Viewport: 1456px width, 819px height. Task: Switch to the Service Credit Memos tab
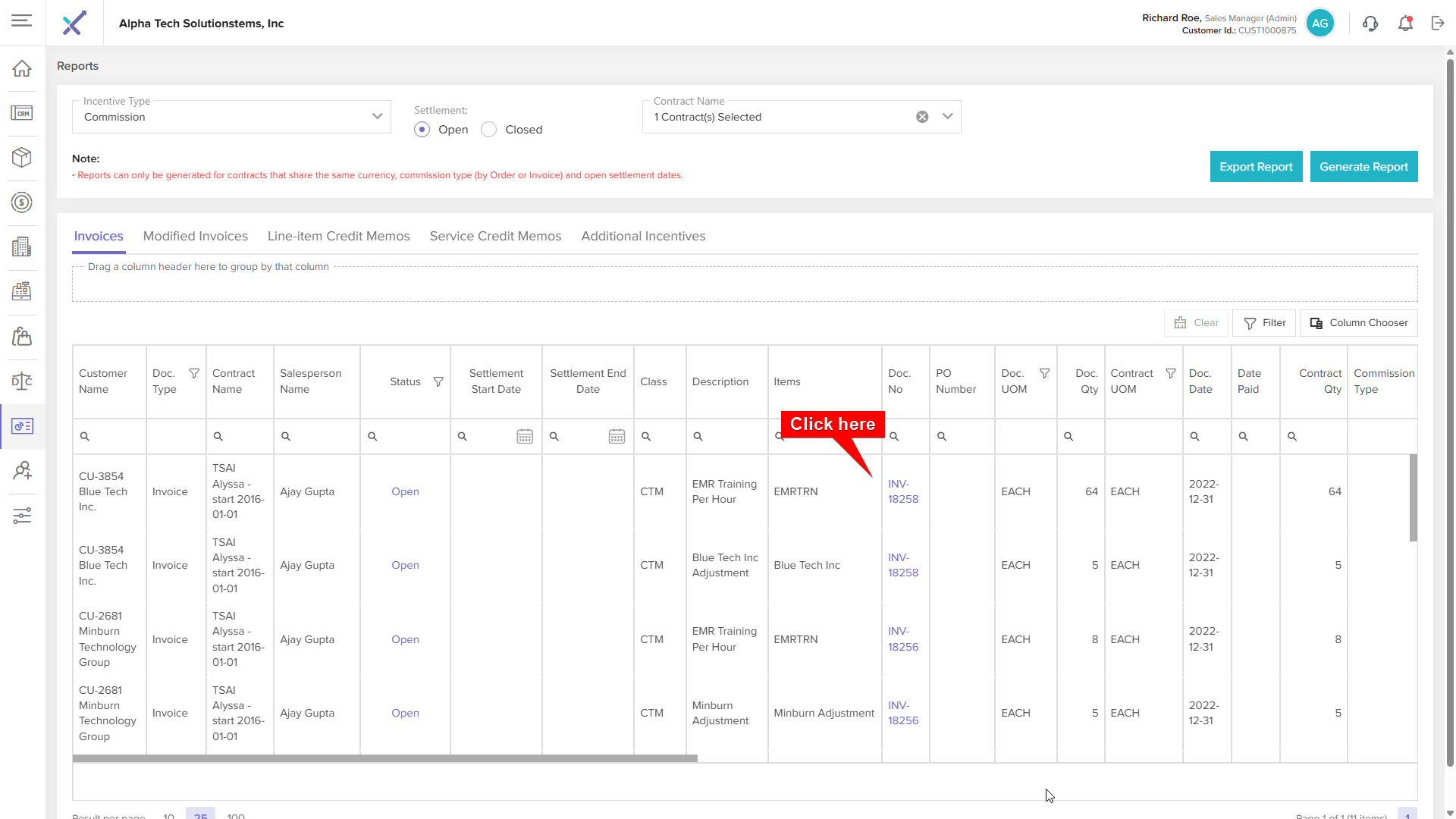pos(495,237)
